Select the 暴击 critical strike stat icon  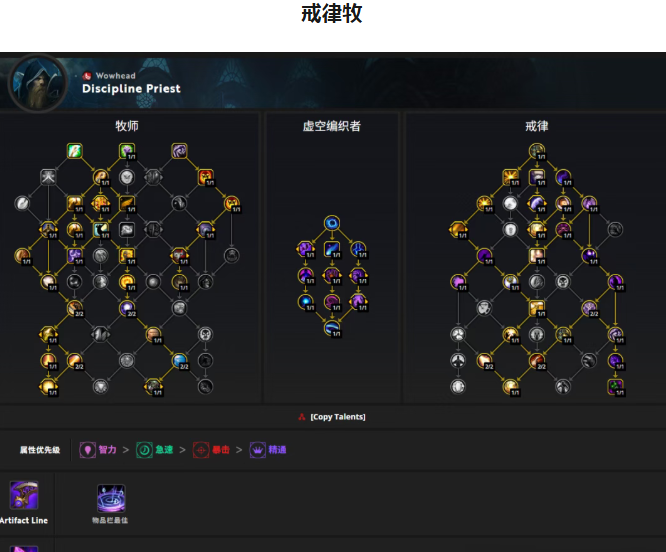pyautogui.click(x=201, y=450)
